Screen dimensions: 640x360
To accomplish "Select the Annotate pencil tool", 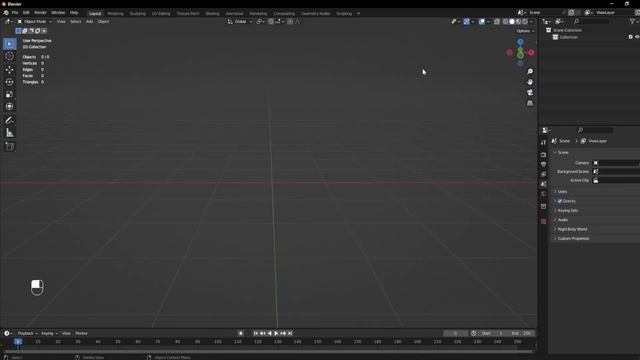I will coord(9,120).
